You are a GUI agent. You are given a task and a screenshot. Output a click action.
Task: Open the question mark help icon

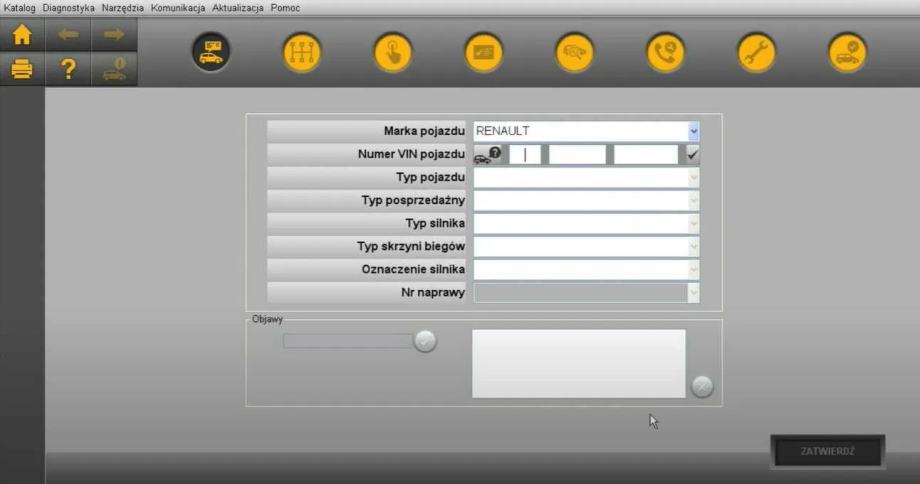68,69
